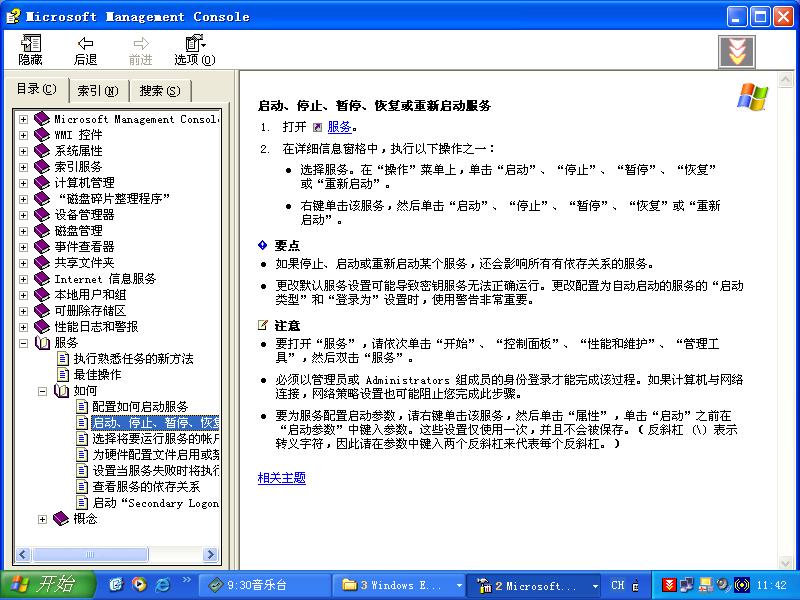This screenshot has width=800, height=600.
Task: Show more quick launch icons chevron
Action: (186, 580)
